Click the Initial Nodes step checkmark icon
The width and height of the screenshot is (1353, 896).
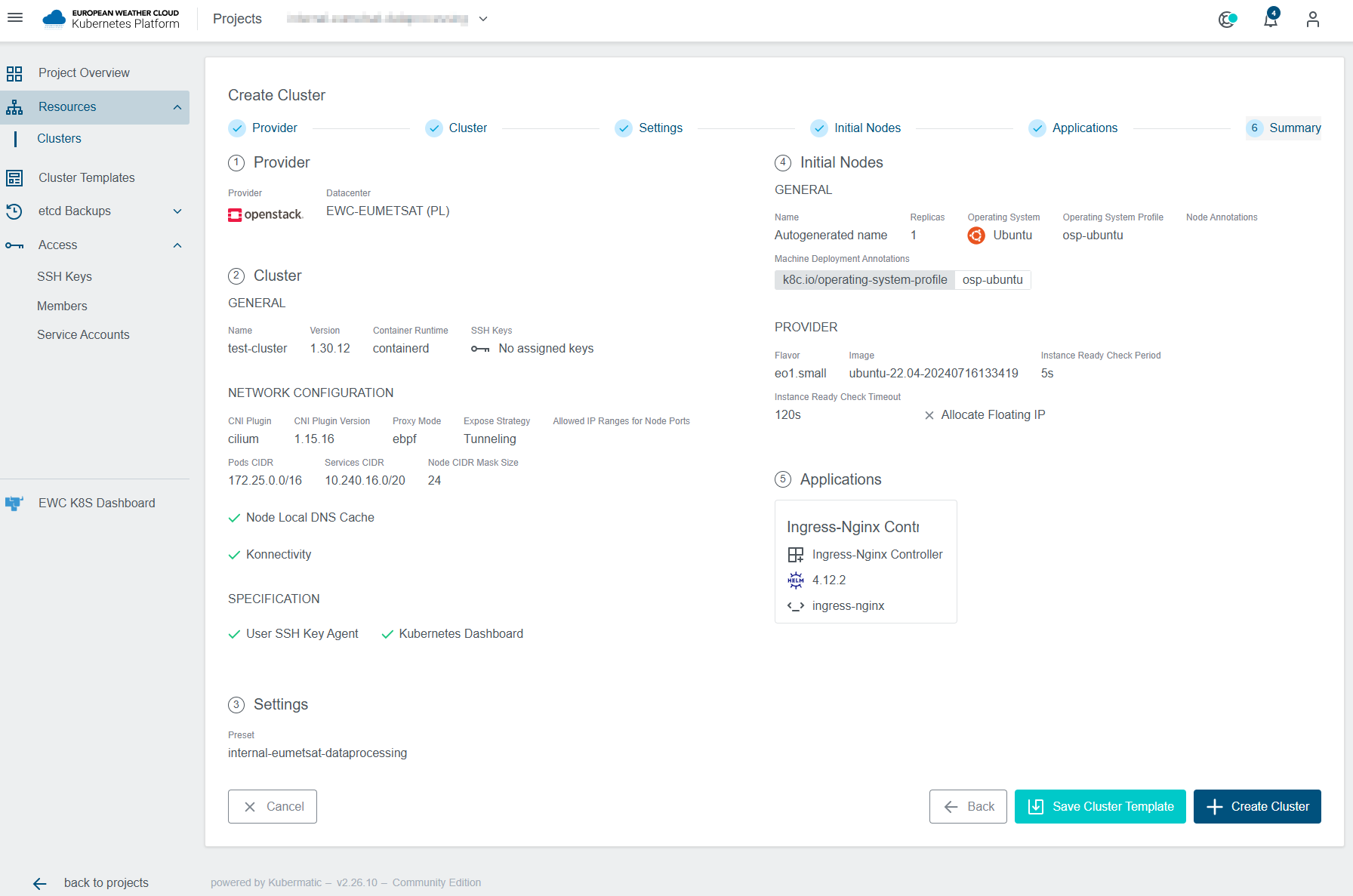pos(819,128)
